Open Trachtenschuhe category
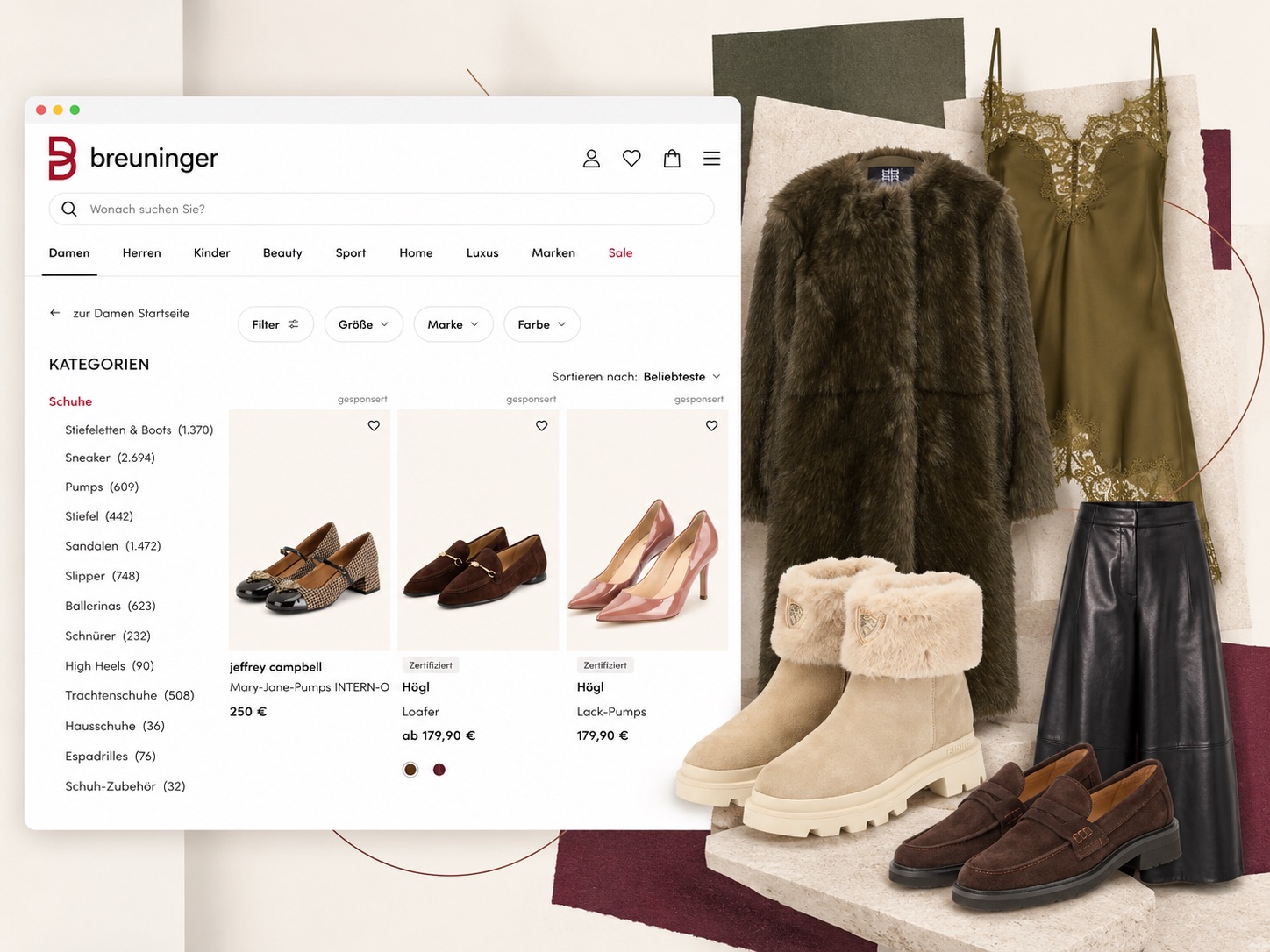 coord(129,695)
